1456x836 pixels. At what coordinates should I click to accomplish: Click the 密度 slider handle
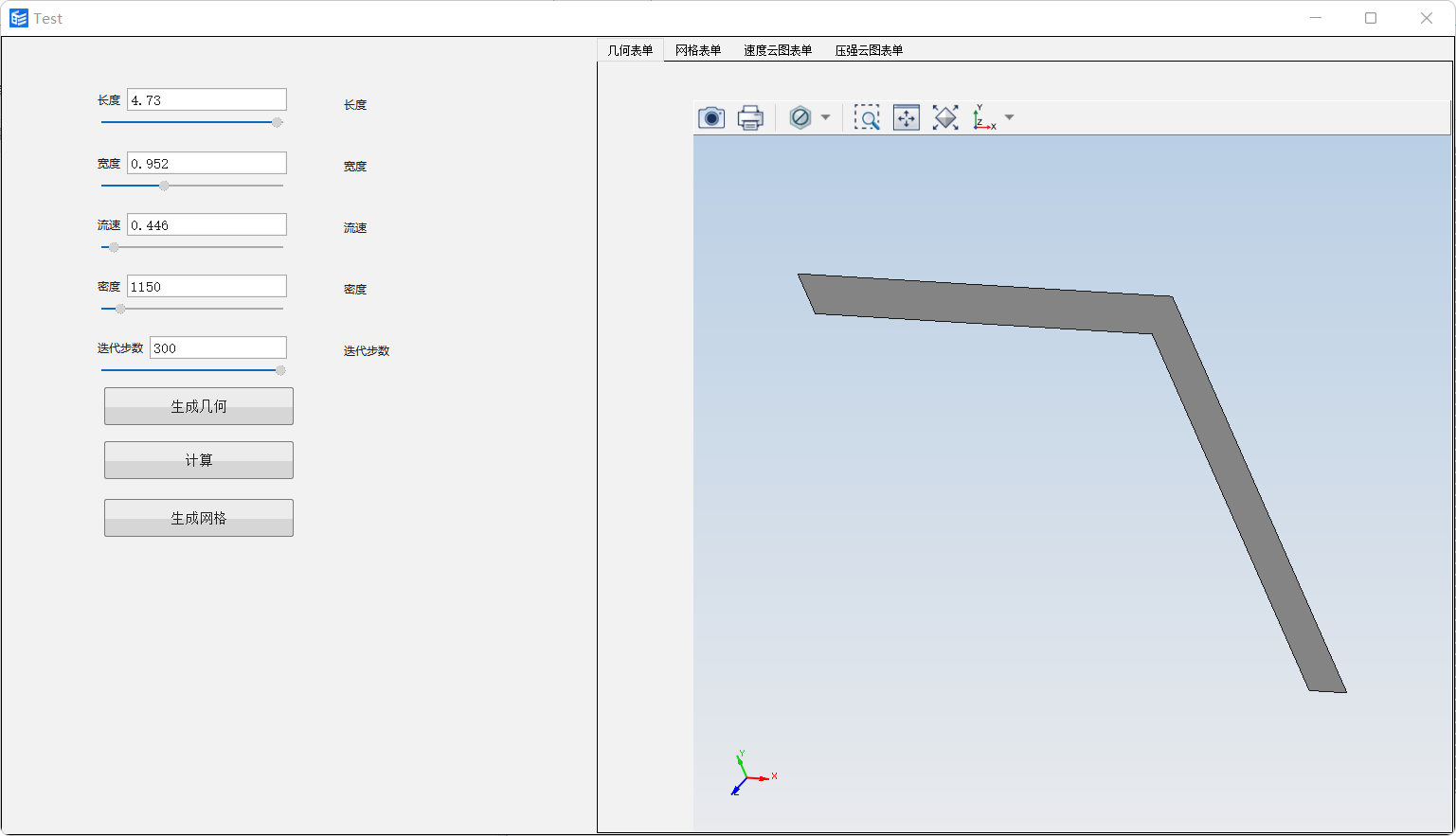(x=120, y=309)
